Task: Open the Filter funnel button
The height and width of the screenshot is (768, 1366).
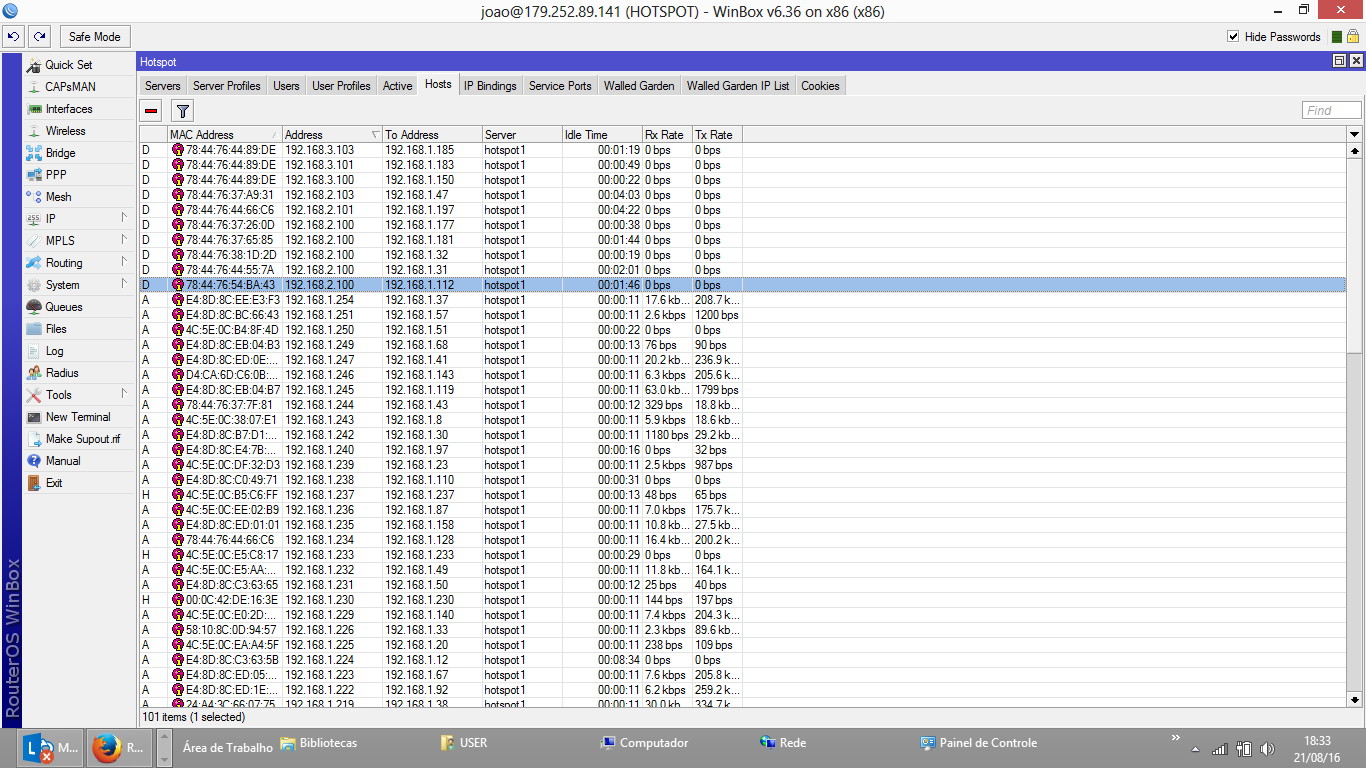Action: [x=183, y=110]
